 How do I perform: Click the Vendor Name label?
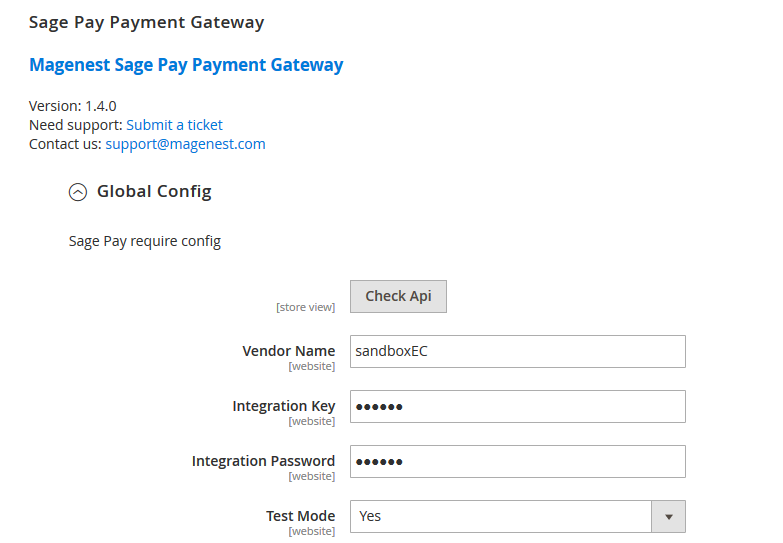tap(288, 351)
